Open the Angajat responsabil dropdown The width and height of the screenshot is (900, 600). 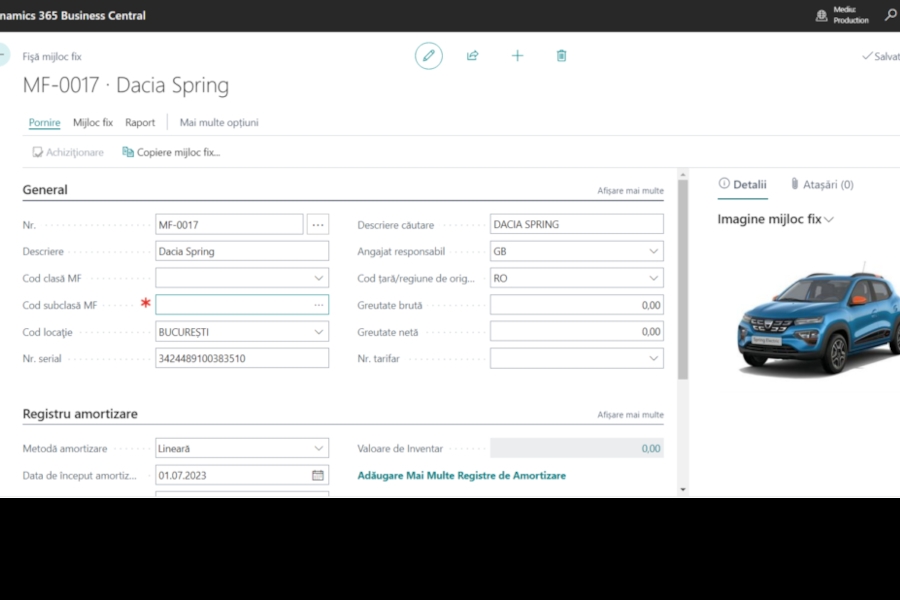pos(654,252)
